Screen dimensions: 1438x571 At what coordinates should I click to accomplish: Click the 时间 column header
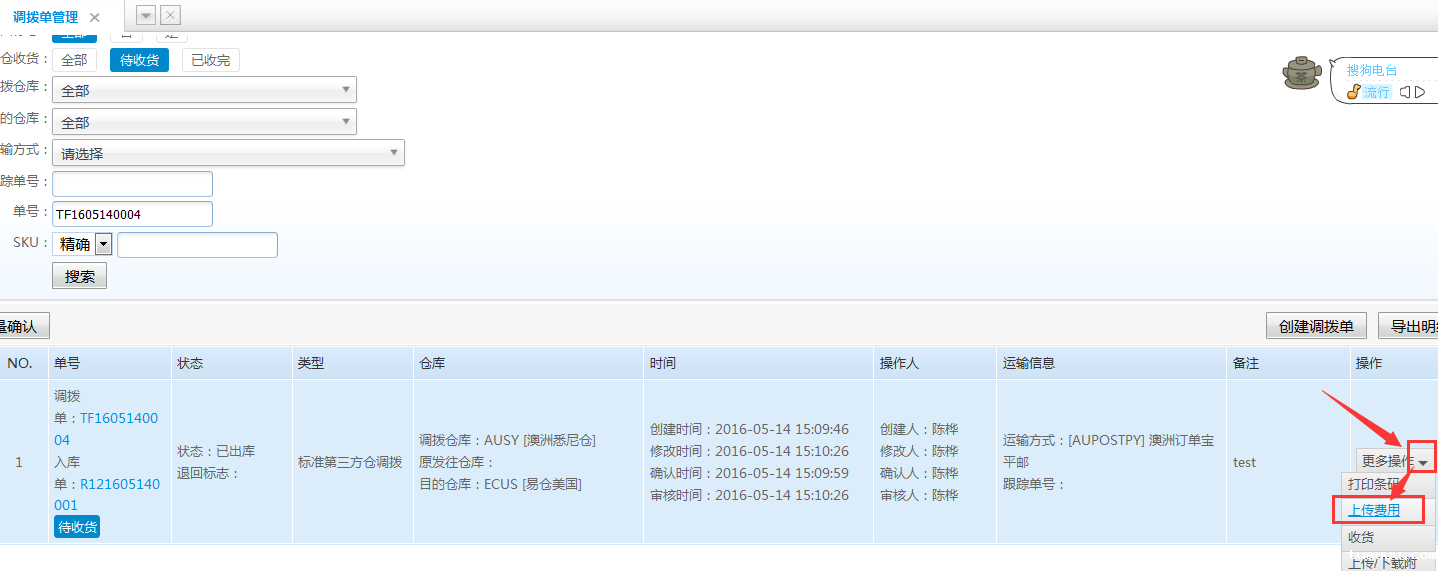pos(758,363)
